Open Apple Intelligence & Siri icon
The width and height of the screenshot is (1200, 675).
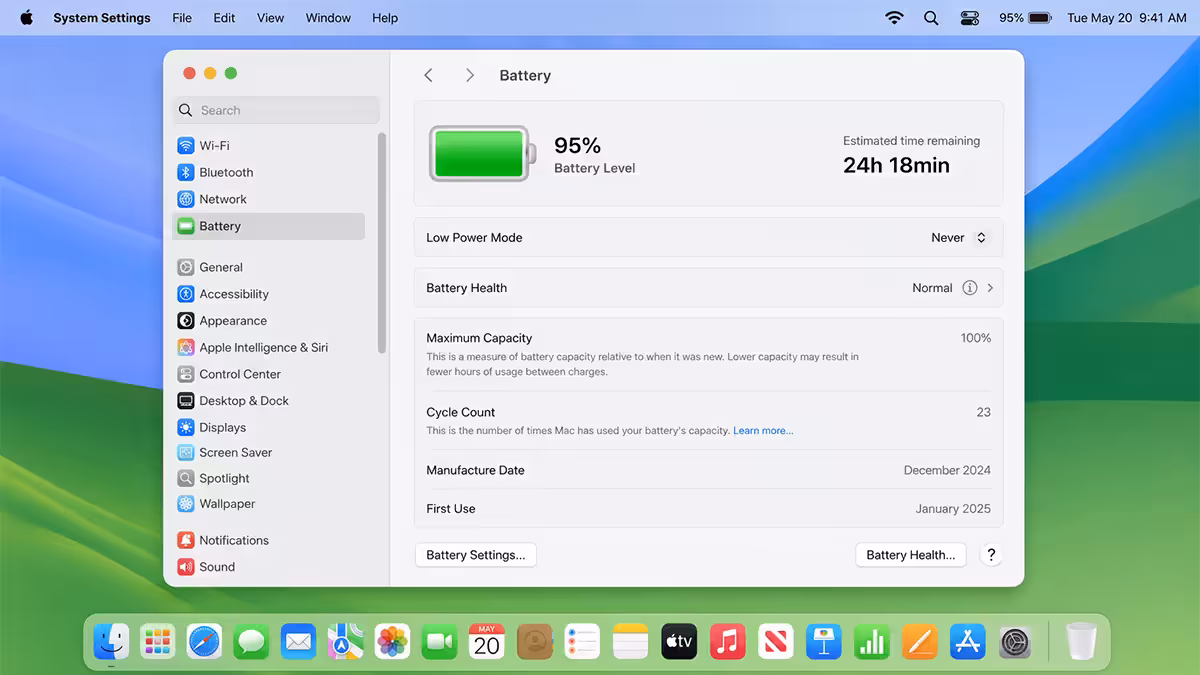point(186,347)
